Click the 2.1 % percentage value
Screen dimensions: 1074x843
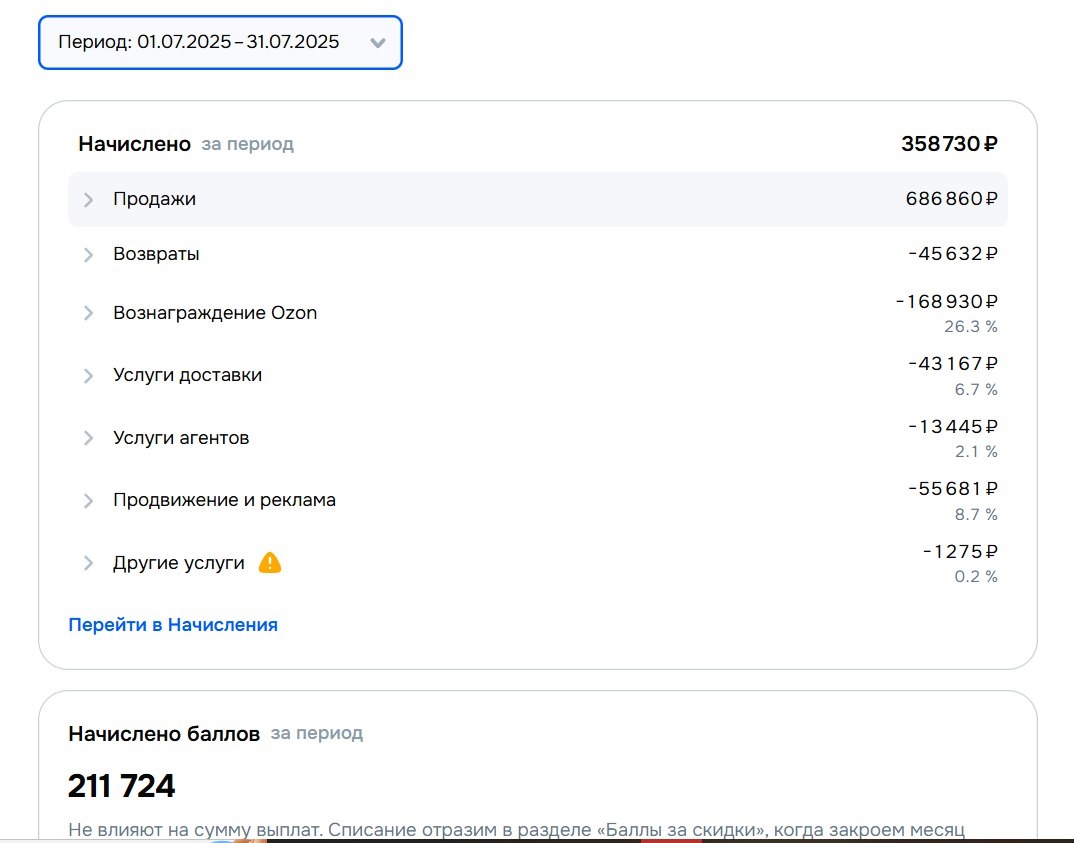[976, 452]
